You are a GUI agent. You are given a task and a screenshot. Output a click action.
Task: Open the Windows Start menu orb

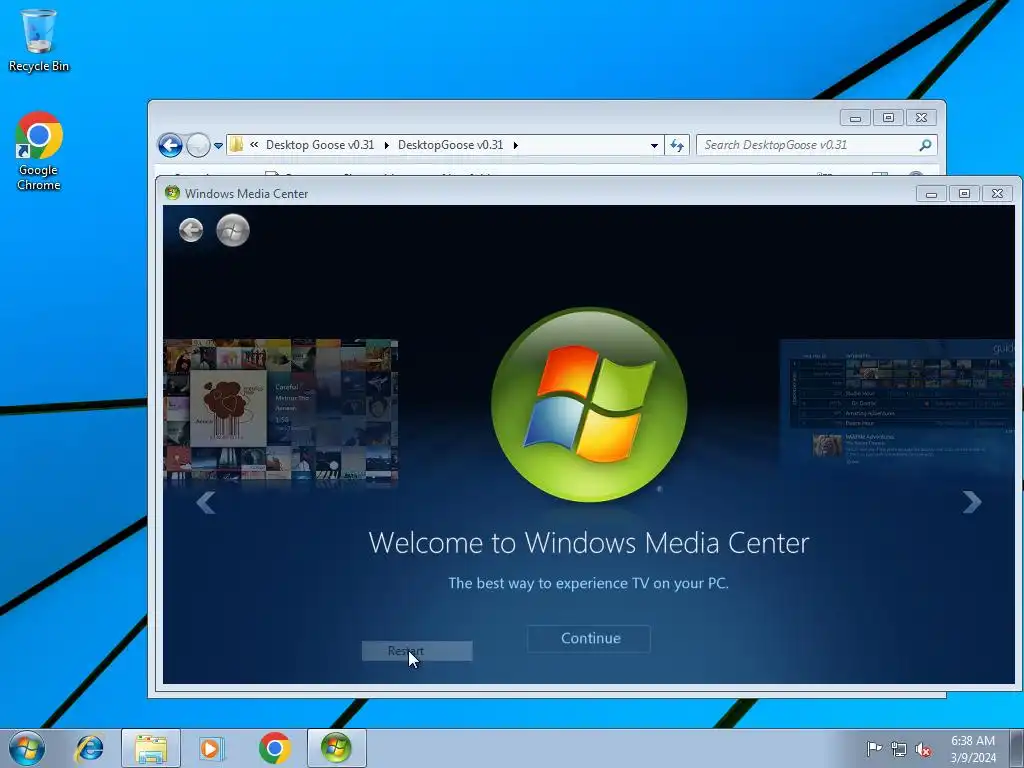click(27, 748)
